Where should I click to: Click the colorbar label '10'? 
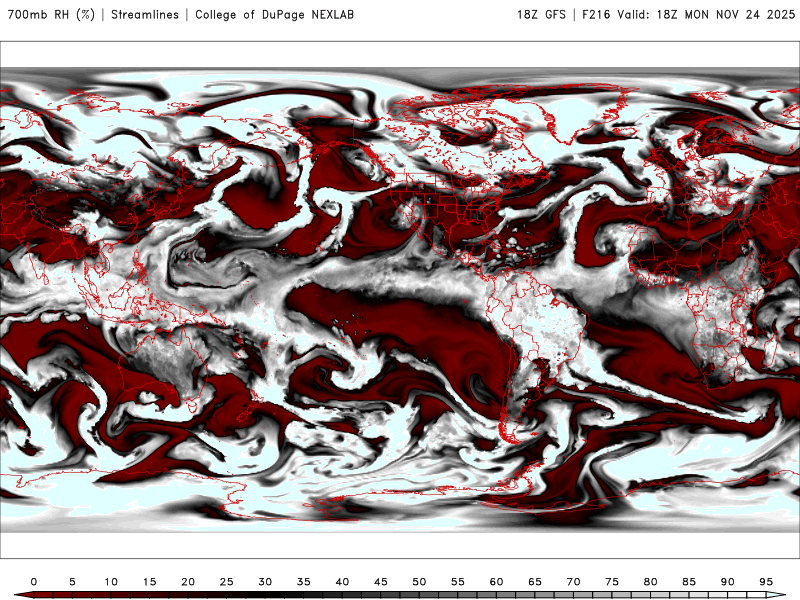point(111,582)
